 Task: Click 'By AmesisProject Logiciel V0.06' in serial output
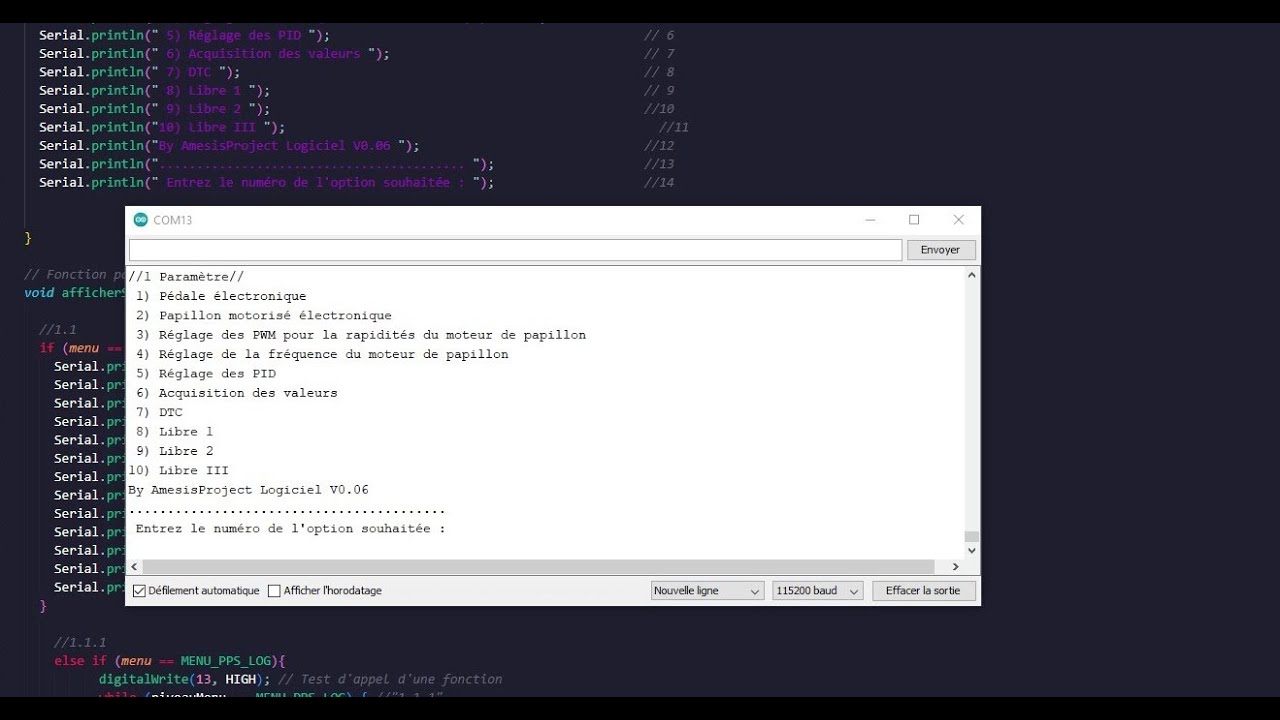coord(248,490)
